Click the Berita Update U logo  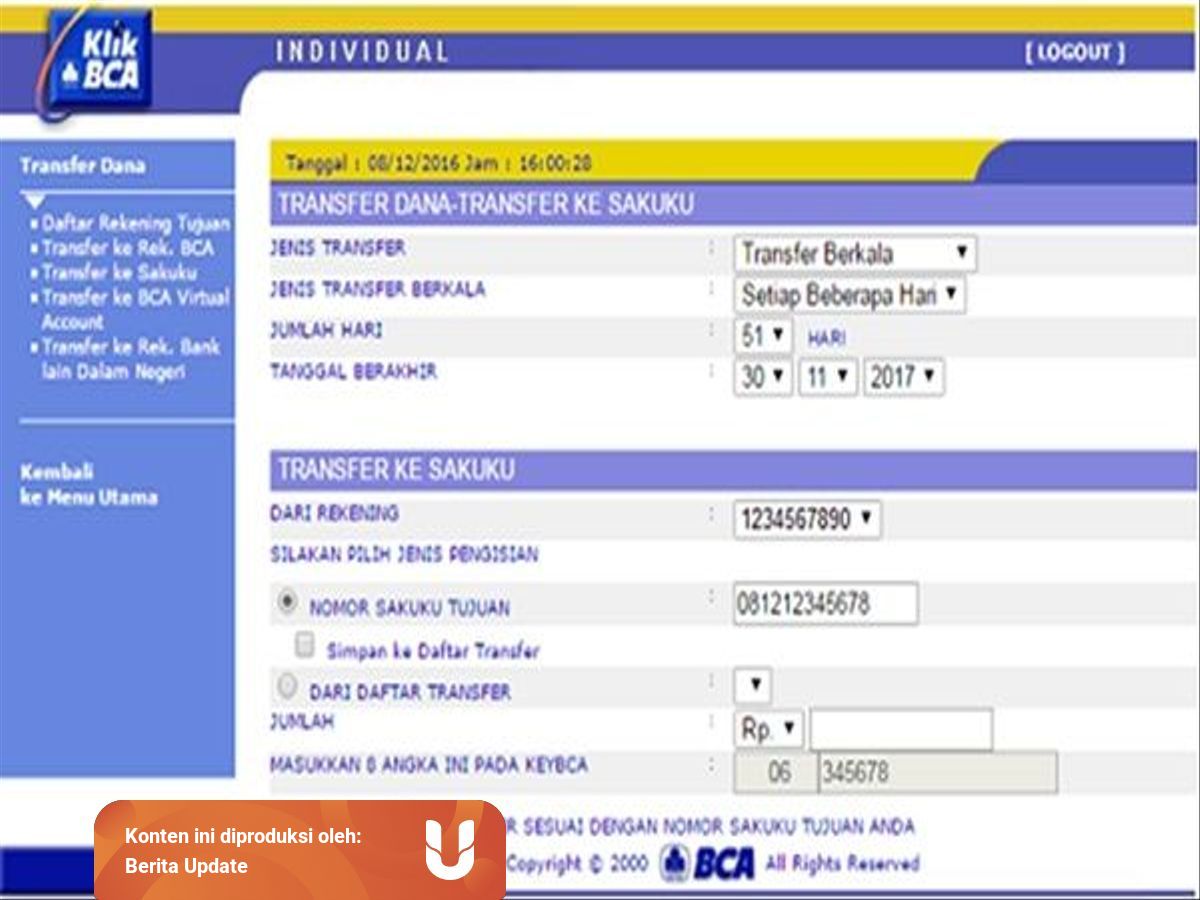(449, 849)
